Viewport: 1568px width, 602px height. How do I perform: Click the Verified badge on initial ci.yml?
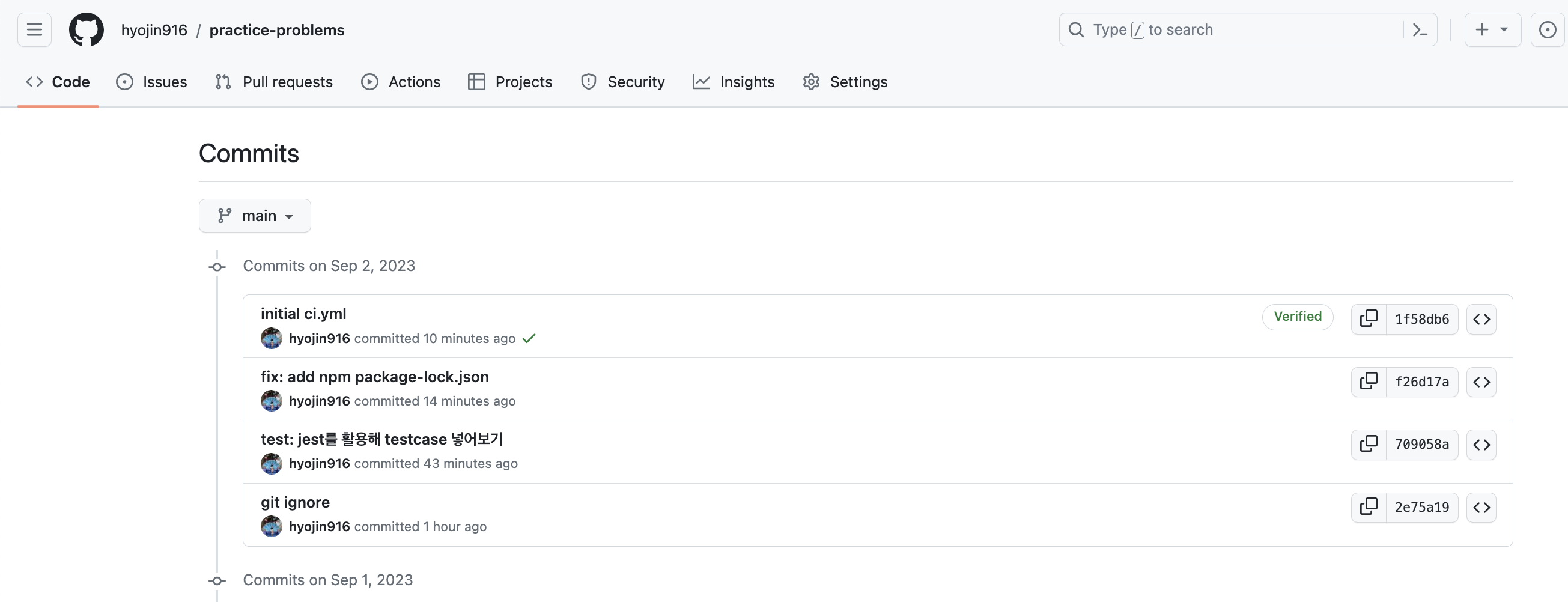click(x=1297, y=317)
